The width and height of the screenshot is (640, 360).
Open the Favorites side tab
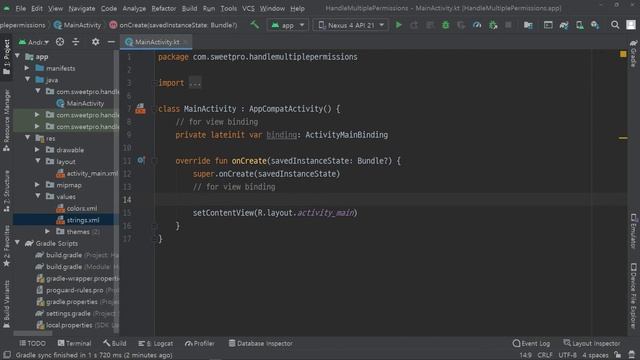(7, 246)
